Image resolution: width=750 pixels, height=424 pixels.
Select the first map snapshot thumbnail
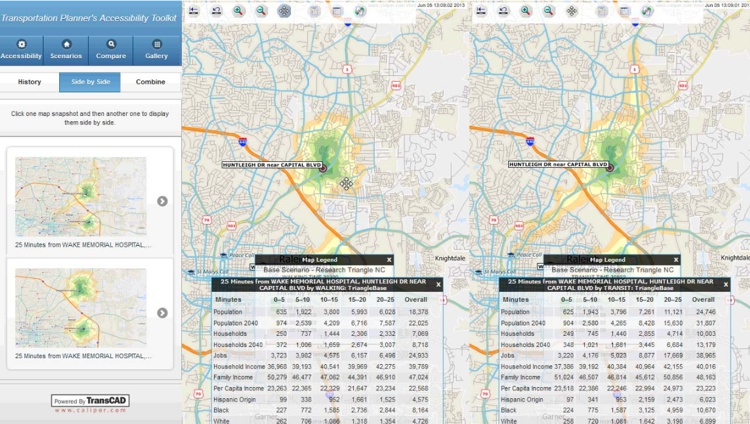(81, 196)
